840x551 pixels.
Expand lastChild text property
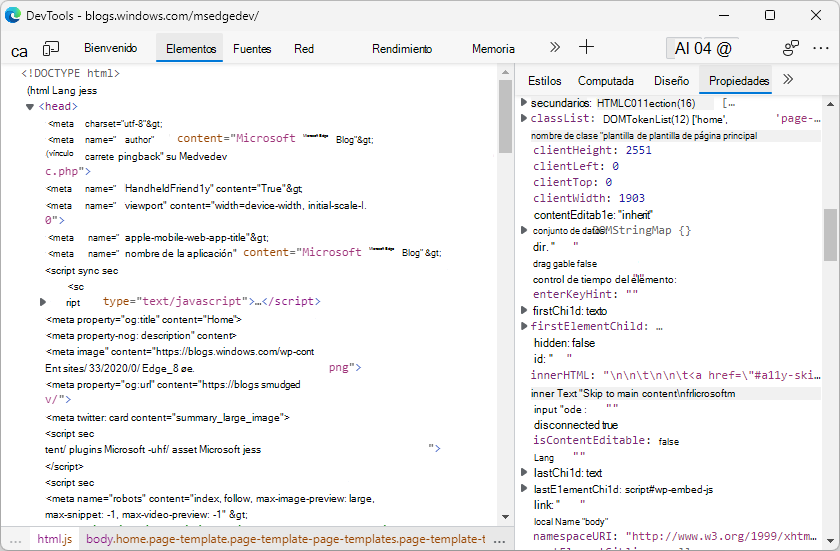coord(524,473)
